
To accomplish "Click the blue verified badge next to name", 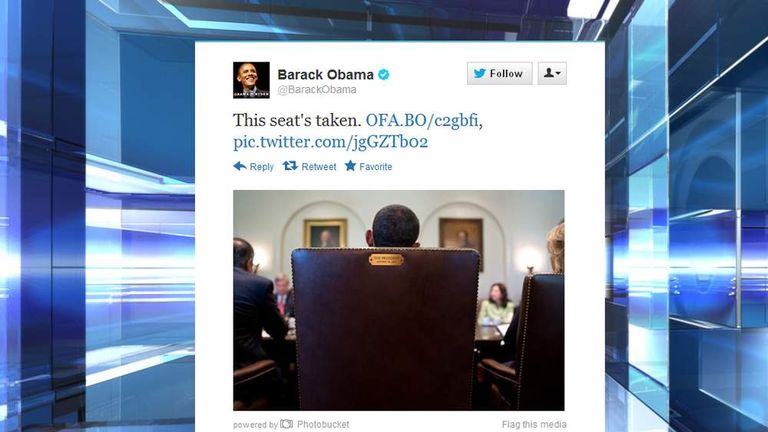I will click(384, 74).
